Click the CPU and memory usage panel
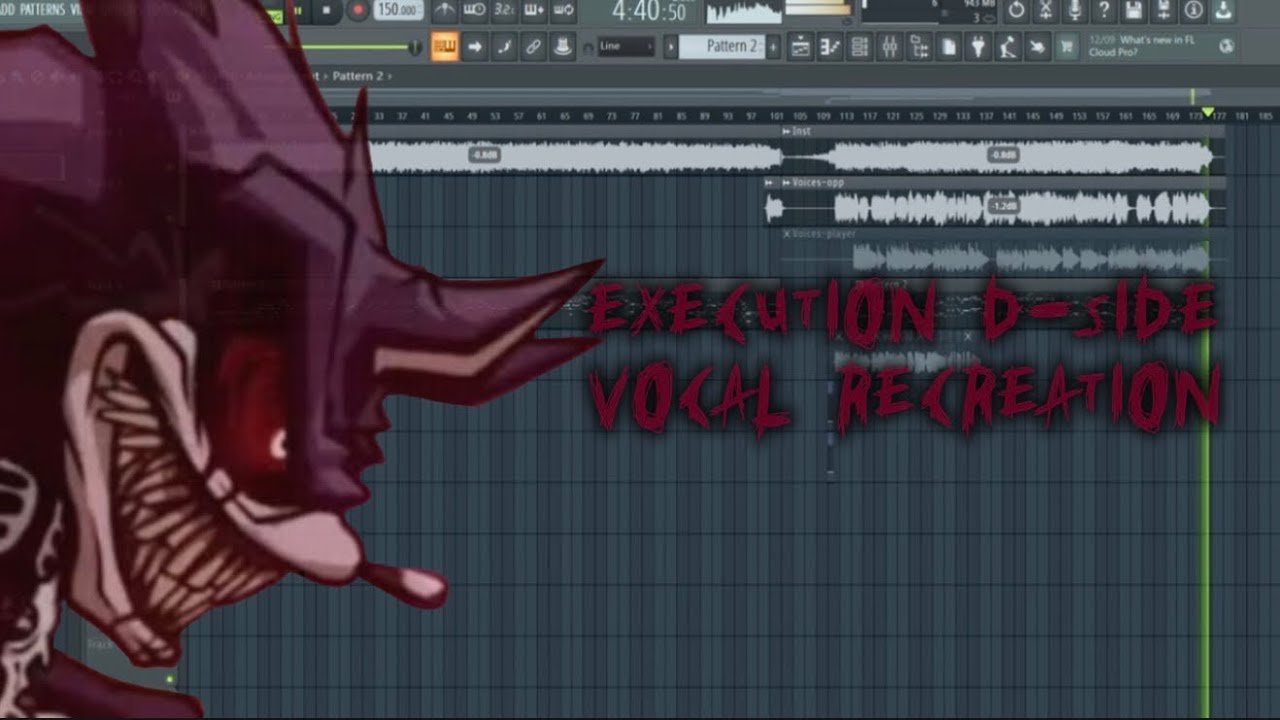1280x720 pixels. click(x=928, y=12)
